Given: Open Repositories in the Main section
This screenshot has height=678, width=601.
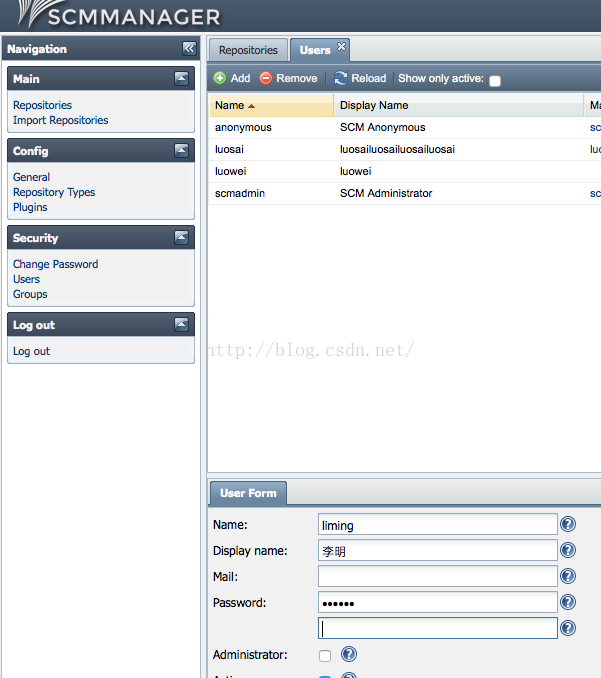Looking at the screenshot, I should coord(42,105).
